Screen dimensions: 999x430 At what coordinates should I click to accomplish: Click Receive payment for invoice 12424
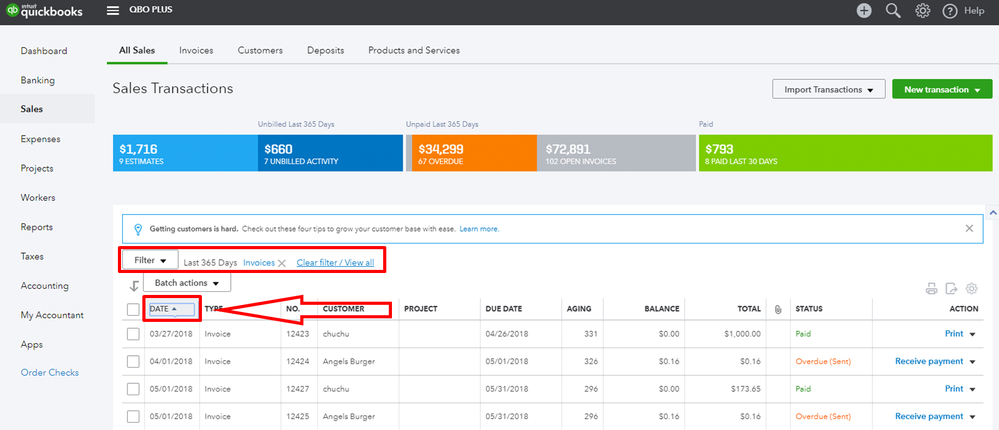[x=928, y=361]
